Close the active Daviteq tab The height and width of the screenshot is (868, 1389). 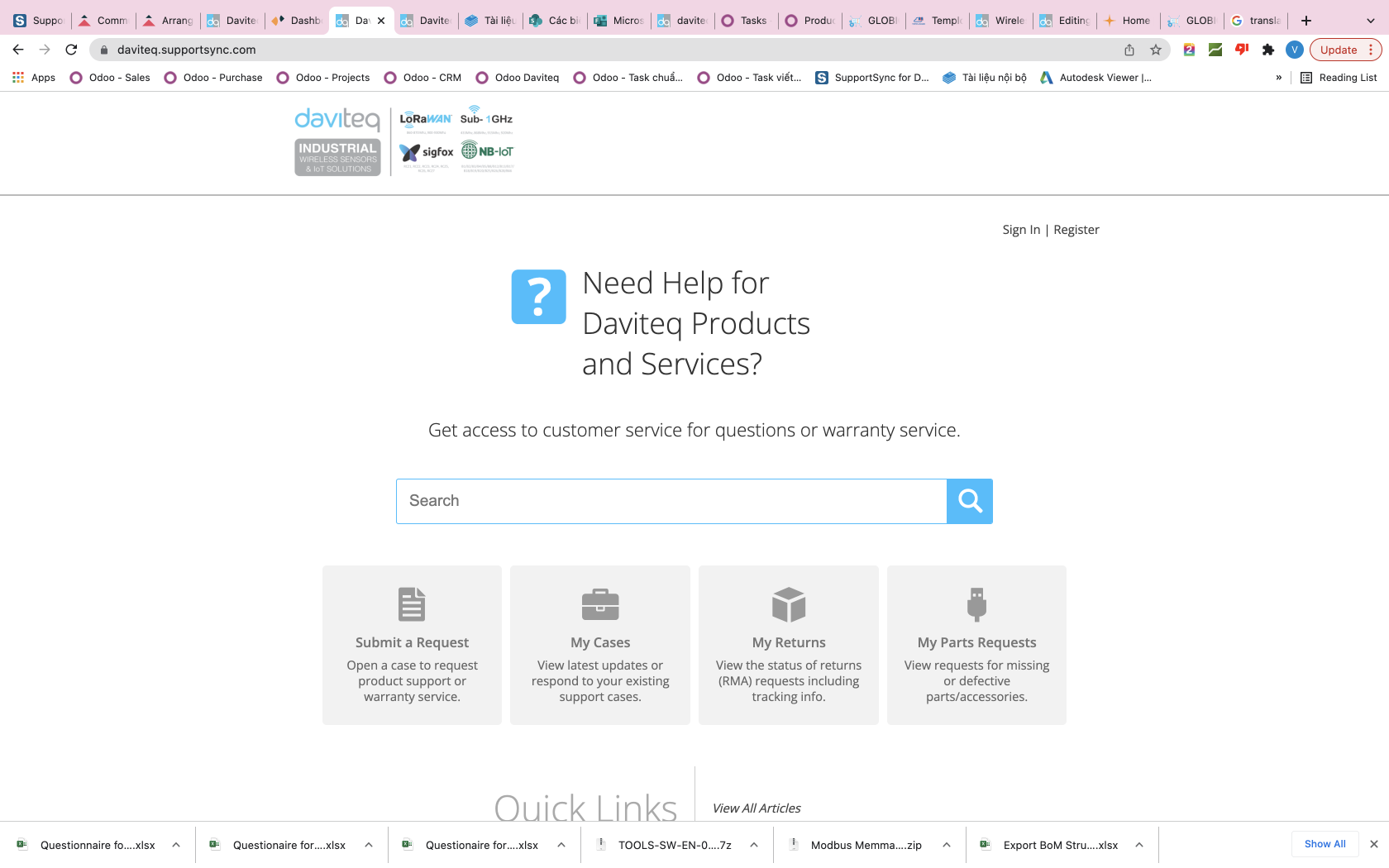[x=381, y=21]
